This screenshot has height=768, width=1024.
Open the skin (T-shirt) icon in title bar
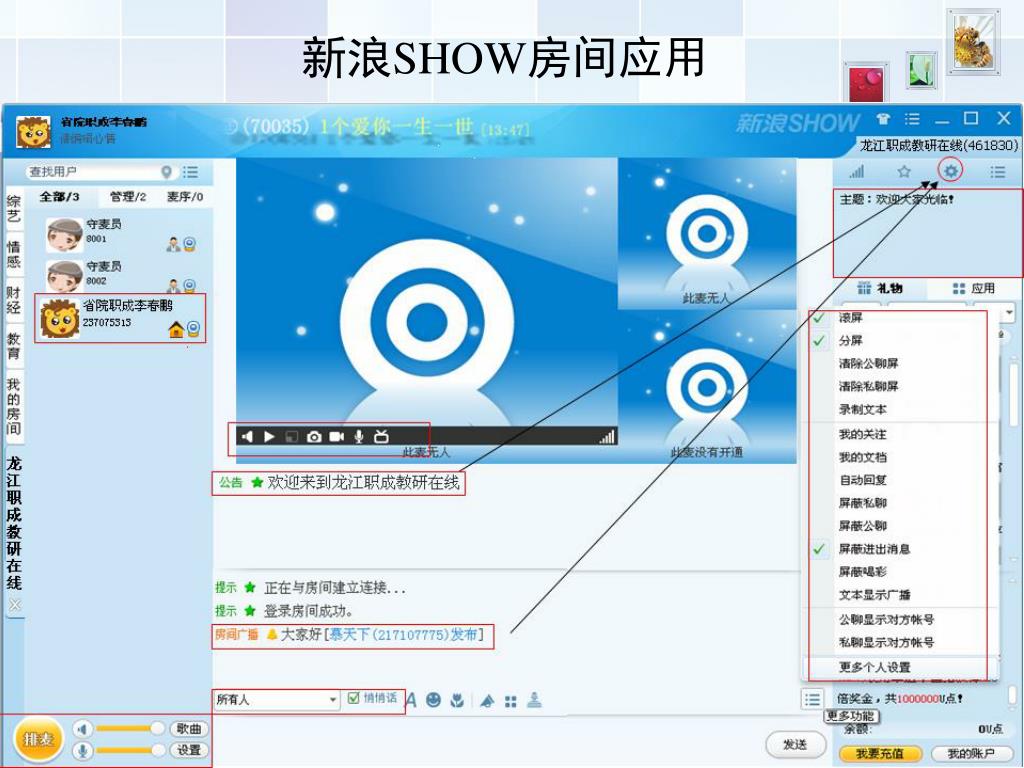pyautogui.click(x=883, y=119)
